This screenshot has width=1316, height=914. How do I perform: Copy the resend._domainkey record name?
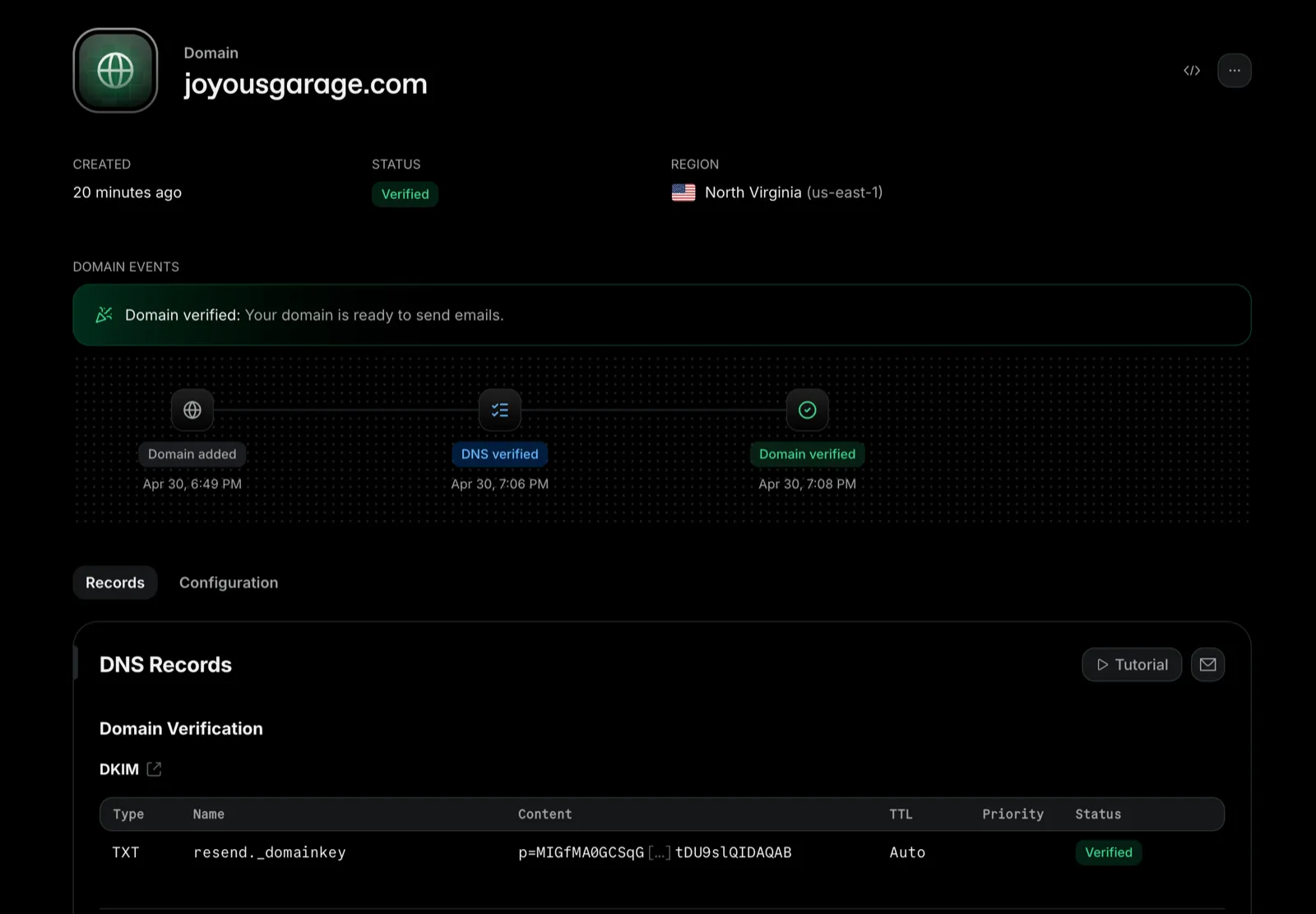270,852
